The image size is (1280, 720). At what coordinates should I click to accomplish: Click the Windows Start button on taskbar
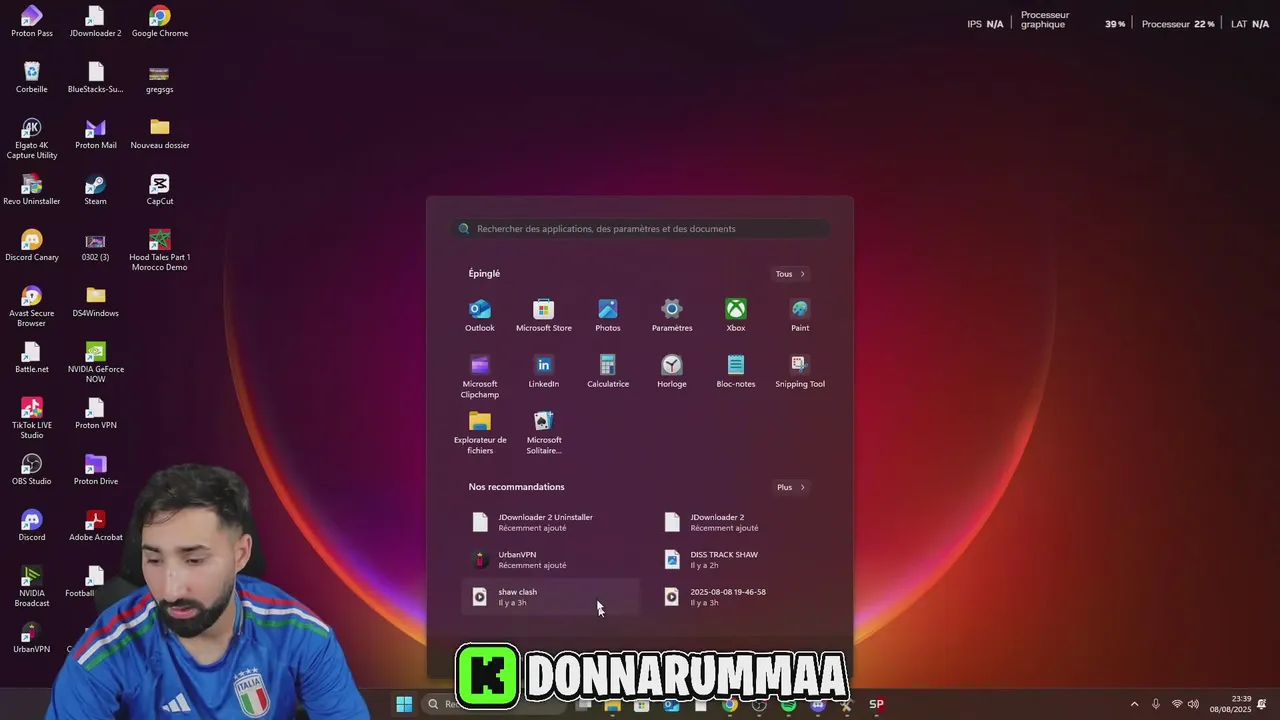[x=404, y=704]
